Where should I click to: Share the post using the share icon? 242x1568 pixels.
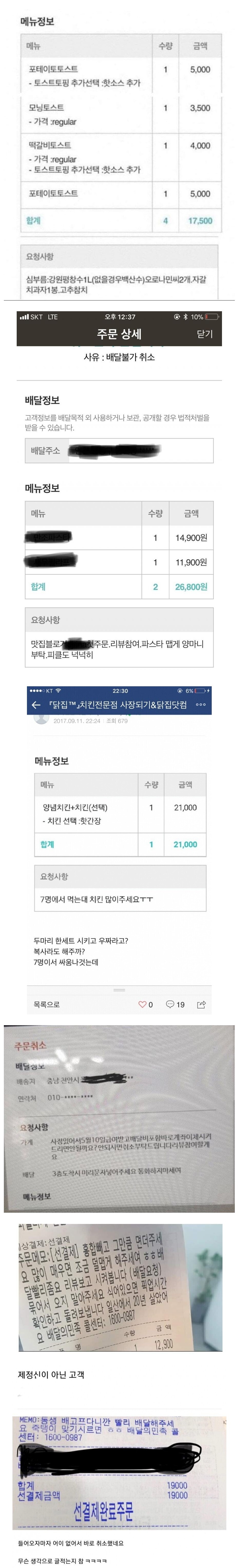pos(201,1004)
